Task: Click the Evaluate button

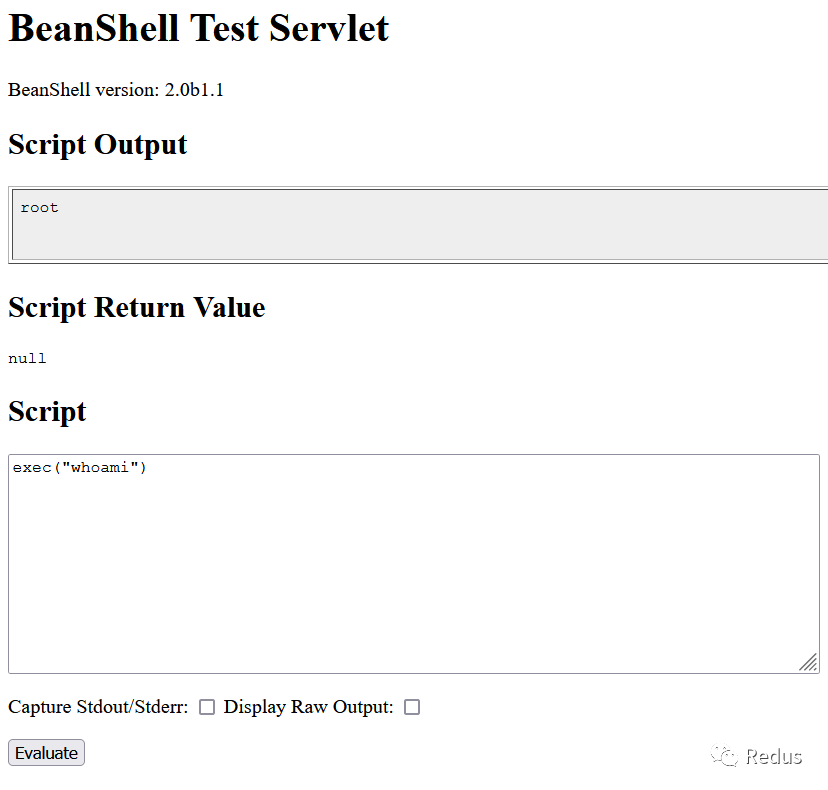Action: pyautogui.click(x=46, y=753)
